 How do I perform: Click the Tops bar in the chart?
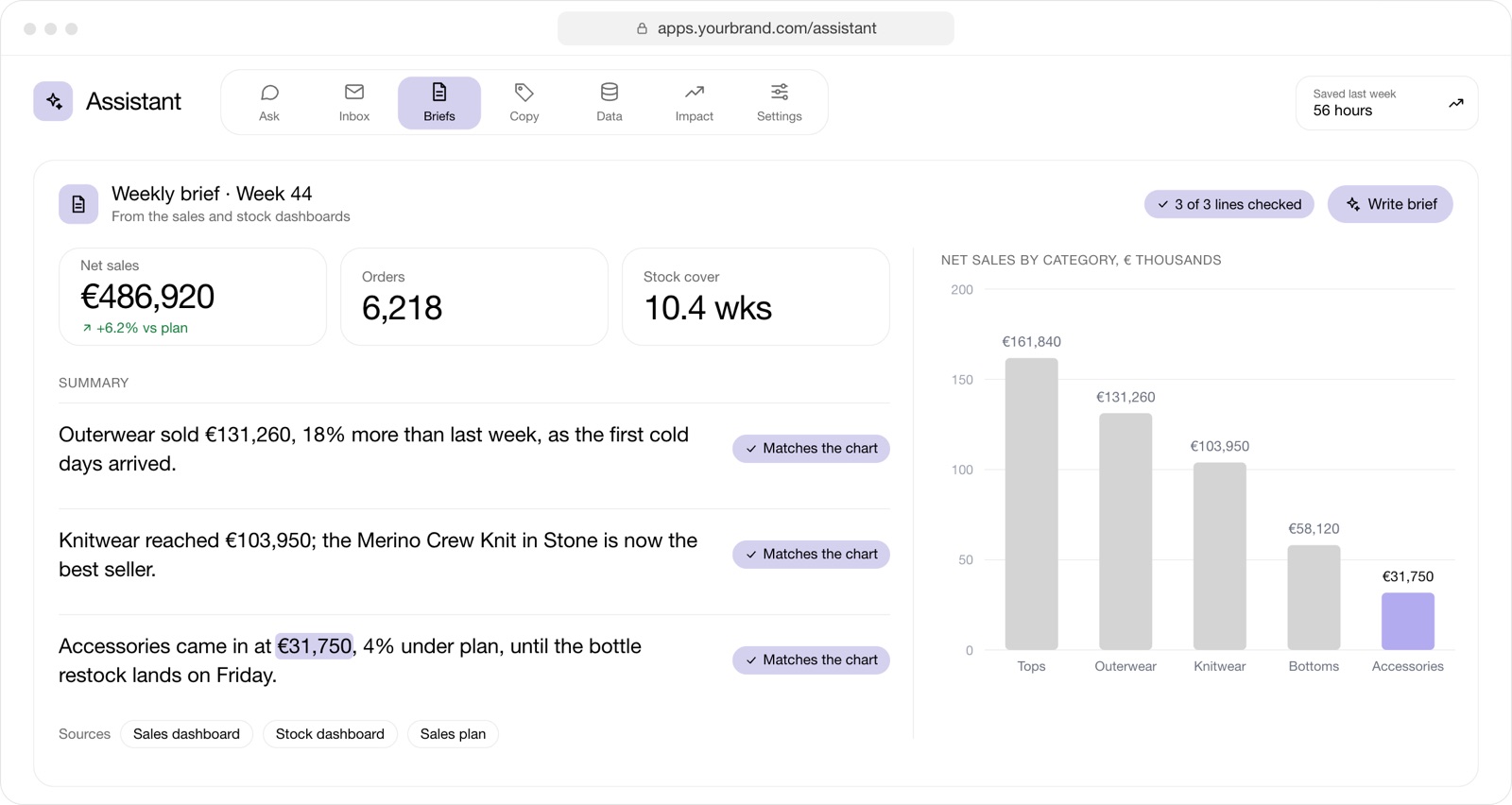click(x=1031, y=504)
